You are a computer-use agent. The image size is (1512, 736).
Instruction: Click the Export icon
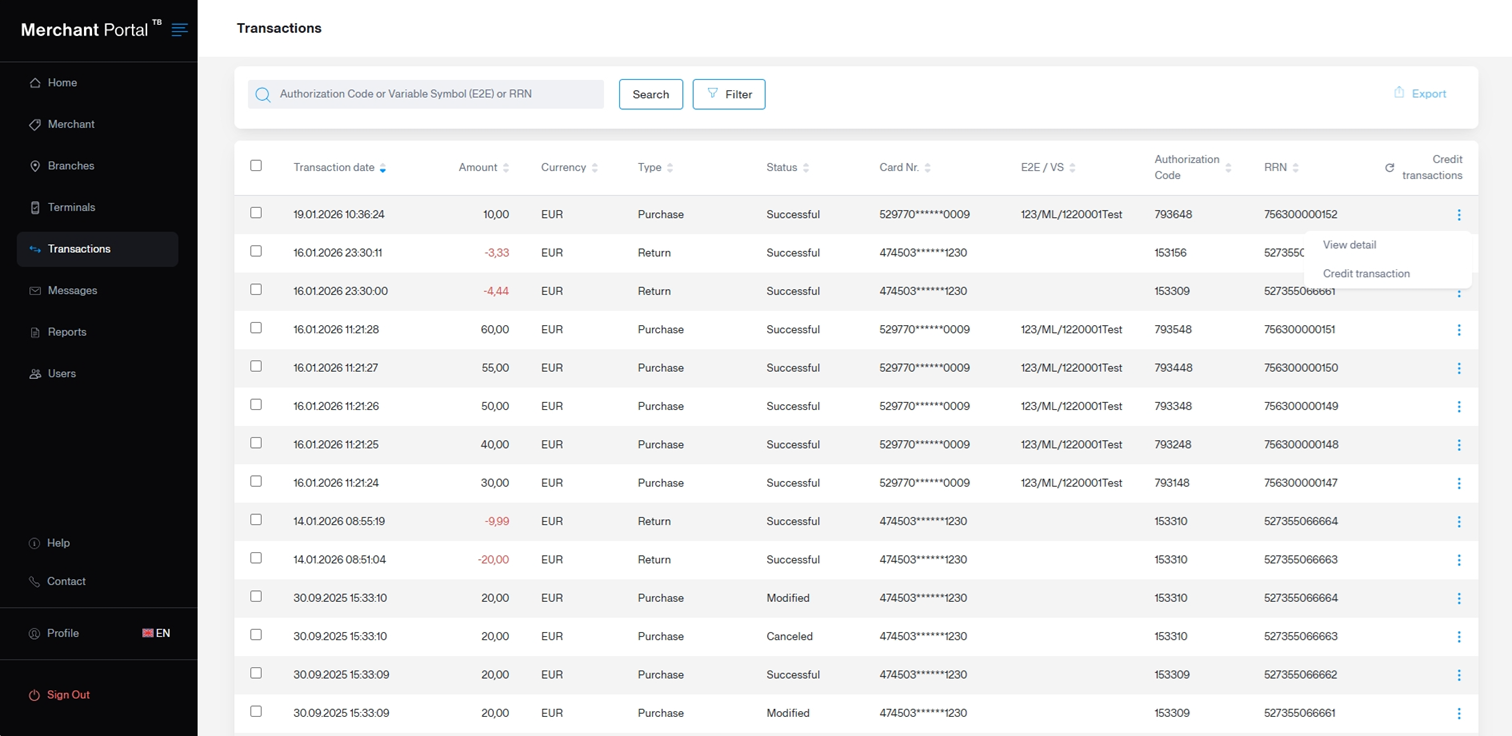1399,93
